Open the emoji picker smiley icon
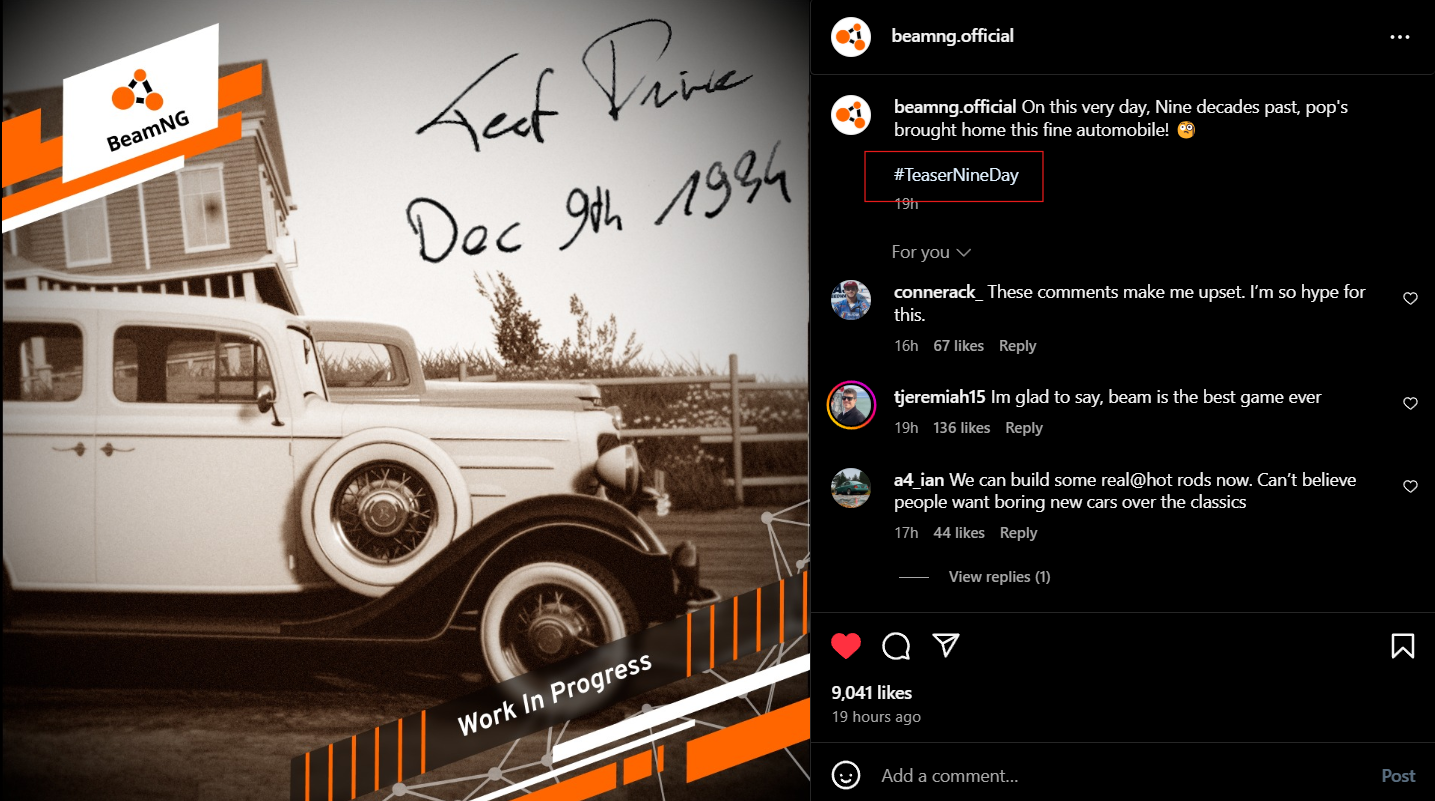The image size is (1435, 801). tap(846, 775)
